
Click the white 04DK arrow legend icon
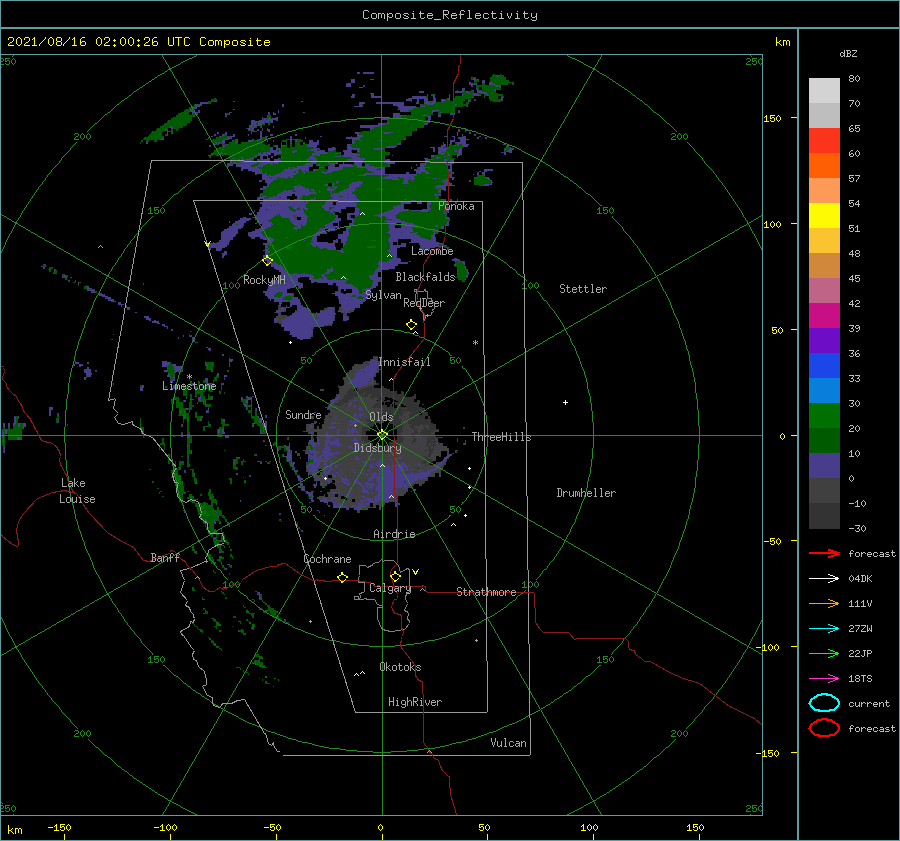(824, 578)
